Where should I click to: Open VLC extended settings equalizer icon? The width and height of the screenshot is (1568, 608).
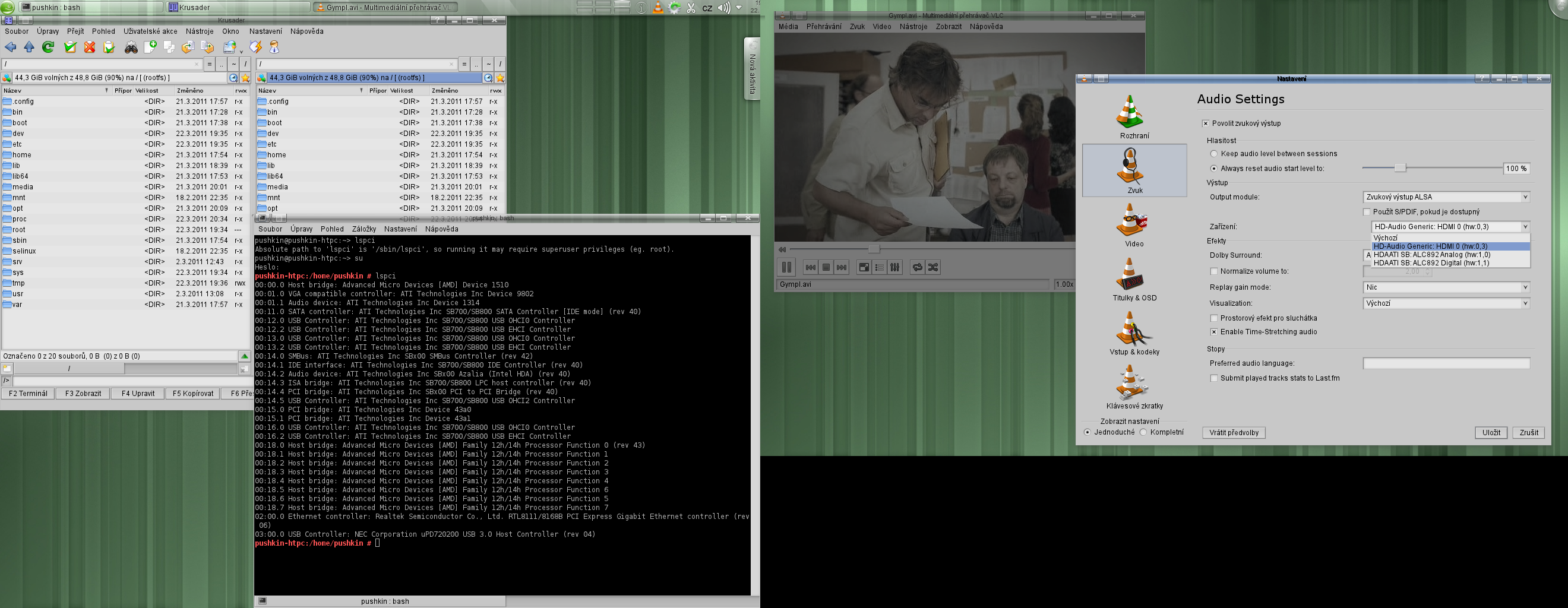[x=895, y=267]
